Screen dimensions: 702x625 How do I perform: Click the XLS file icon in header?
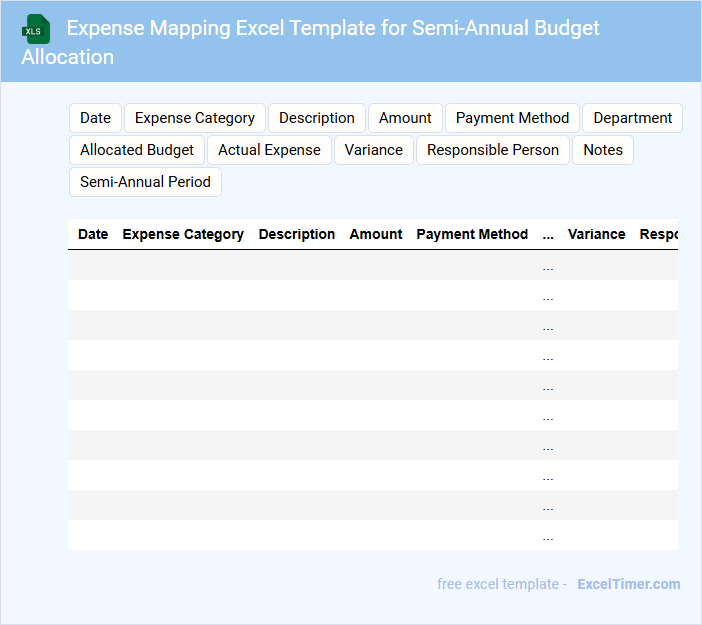[x=36, y=29]
